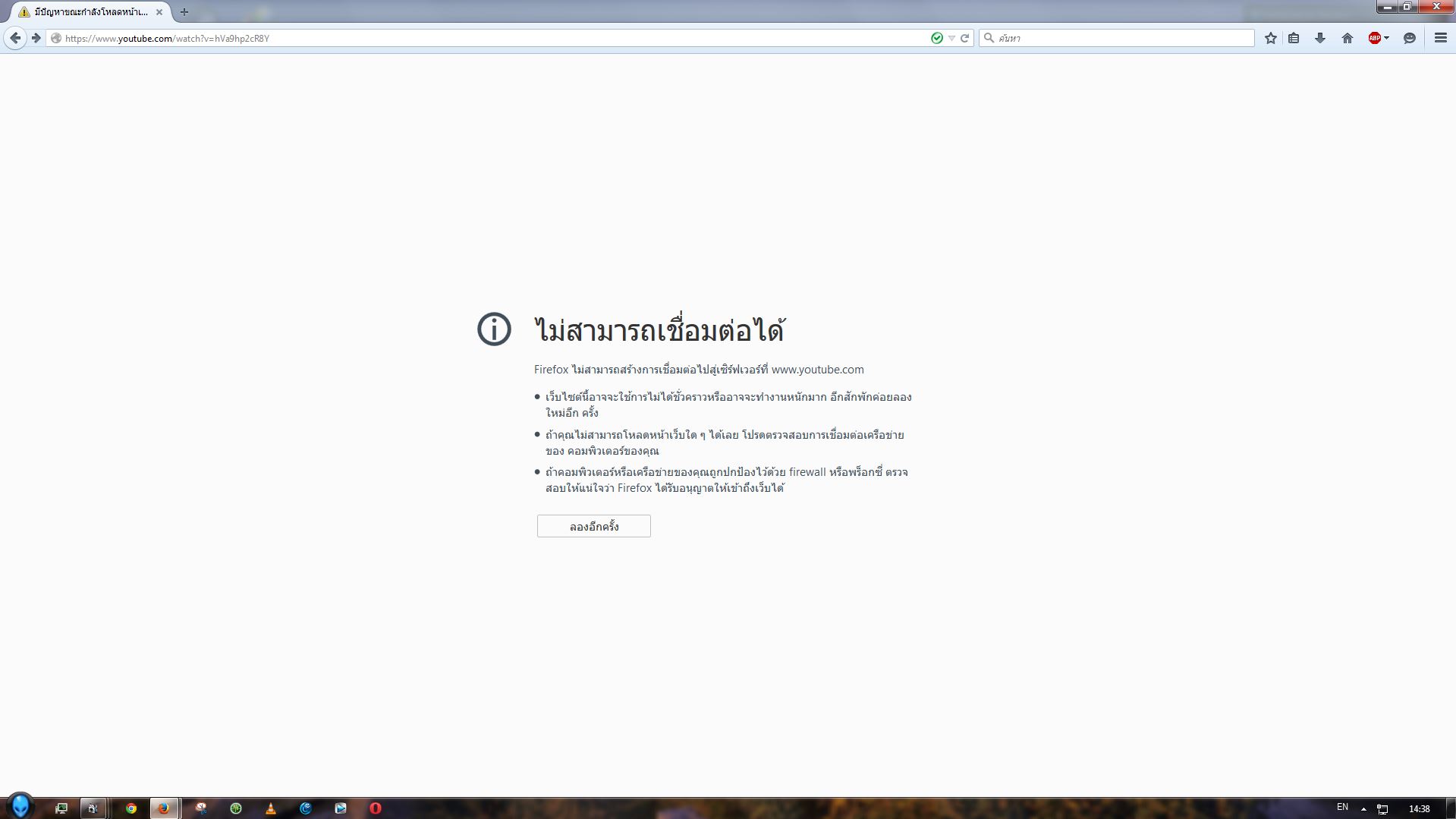Reload the page with the refresh icon

[965, 38]
